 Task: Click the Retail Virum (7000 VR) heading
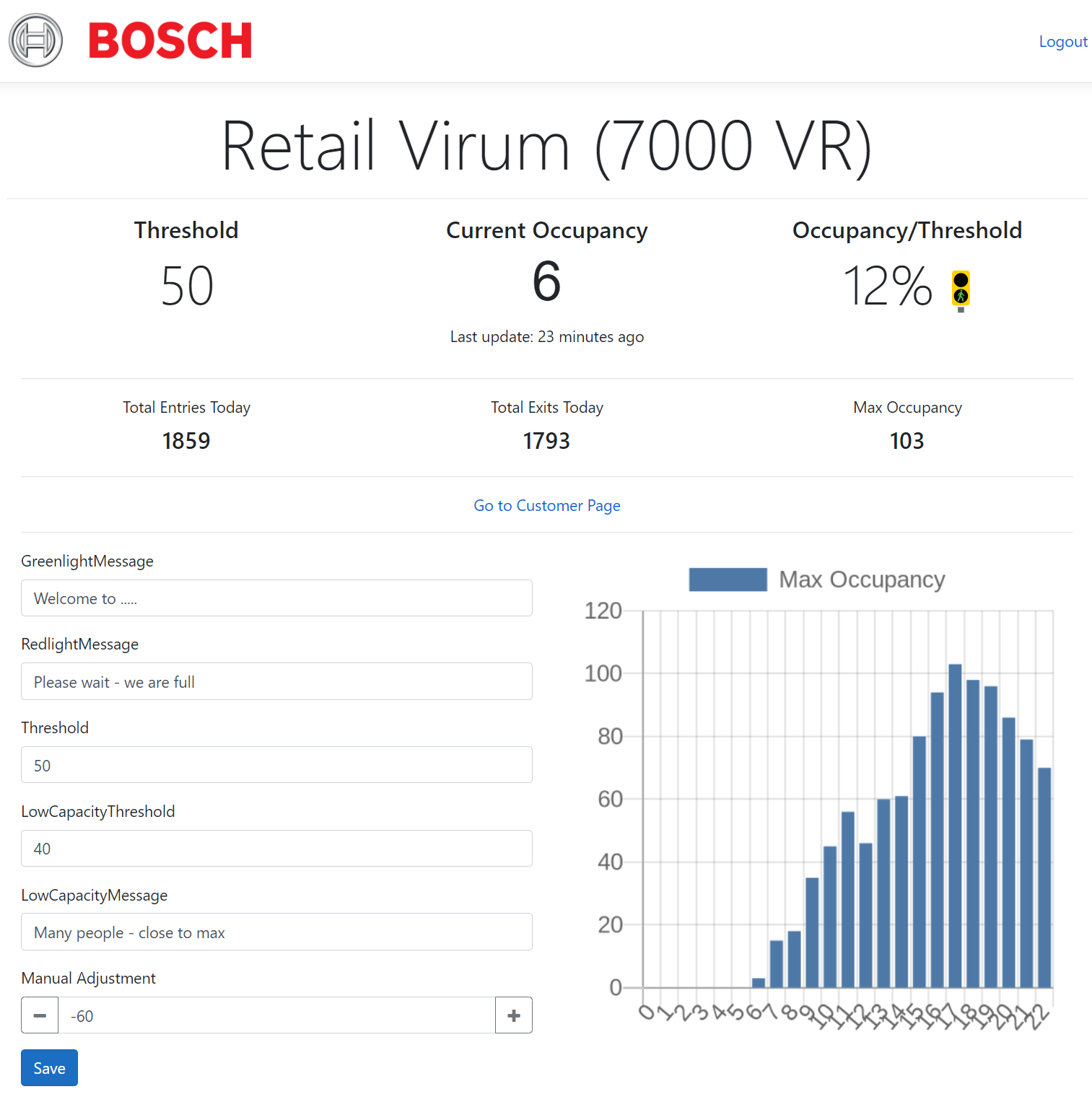pos(546,147)
